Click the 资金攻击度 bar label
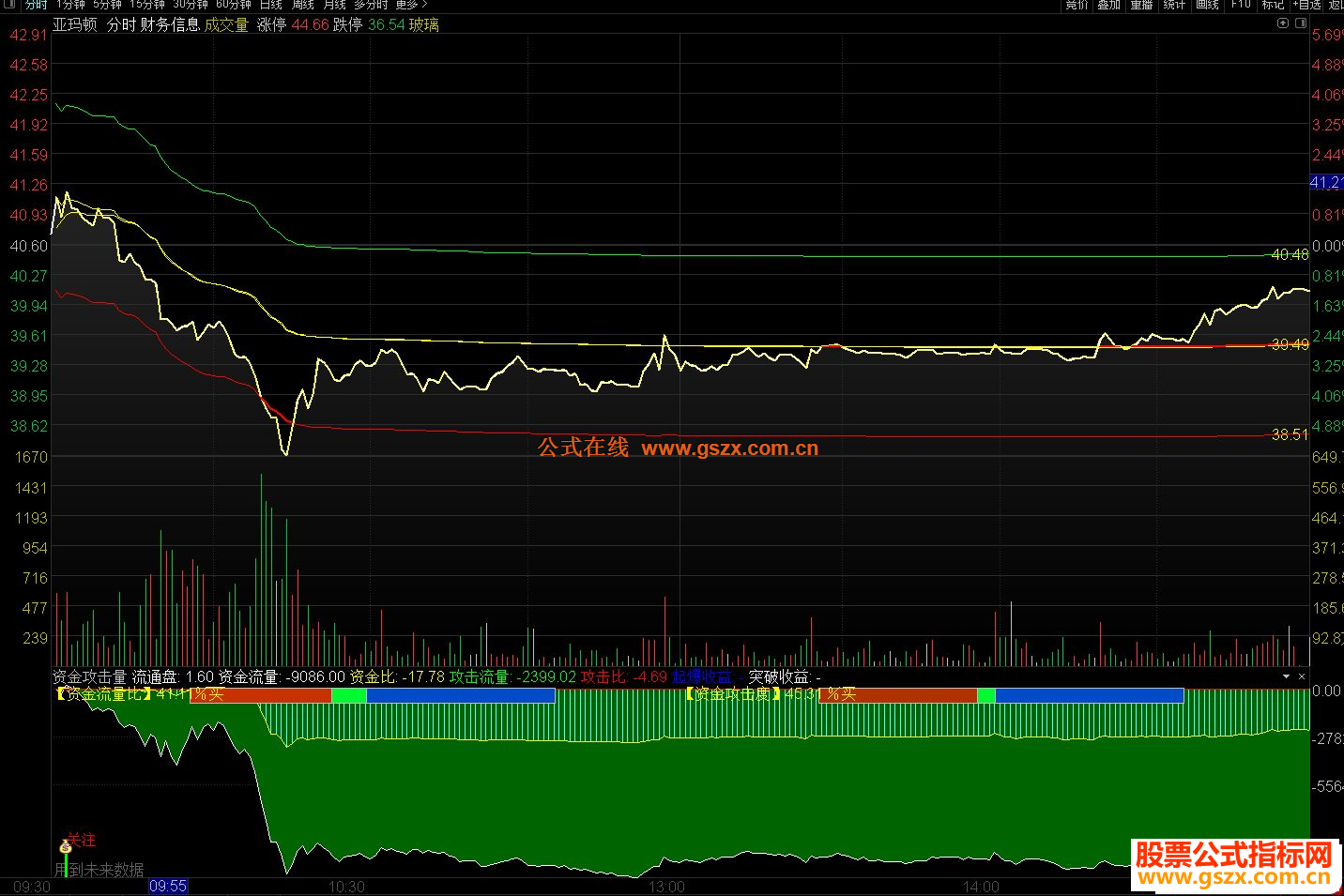Image resolution: width=1344 pixels, height=896 pixels. coord(733,694)
